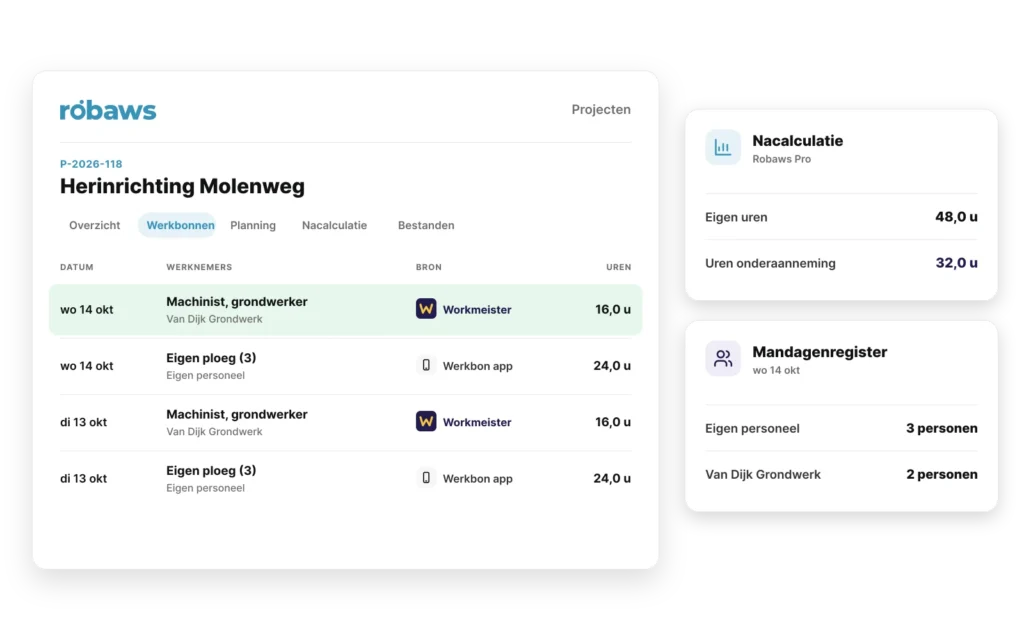This screenshot has height=640, width=1024.
Task: Select Eigen ploeg (3) on wo 14 okt
Action: click(x=211, y=358)
